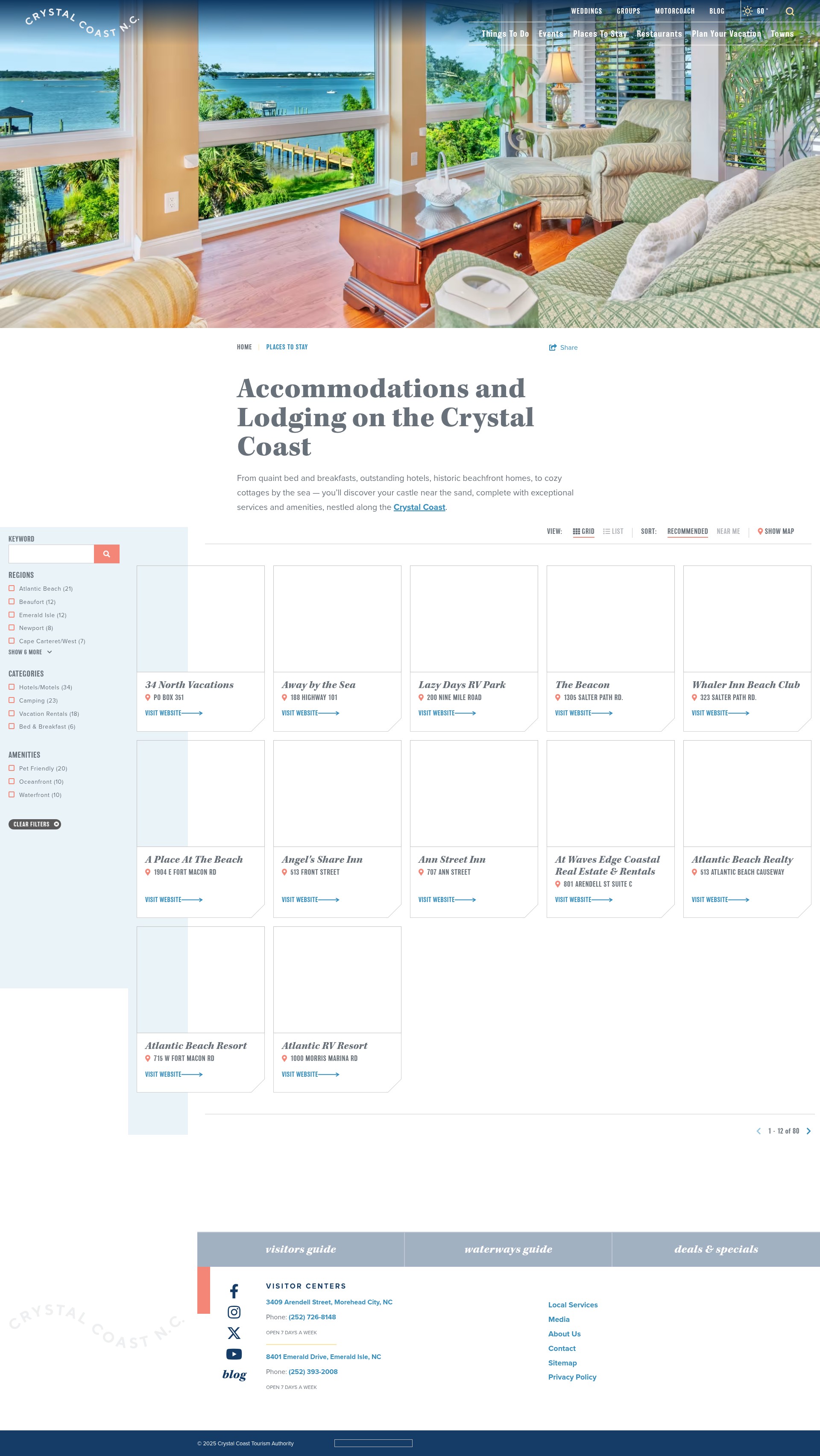The image size is (820, 1456).
Task: Click the Keyword input field
Action: [51, 554]
